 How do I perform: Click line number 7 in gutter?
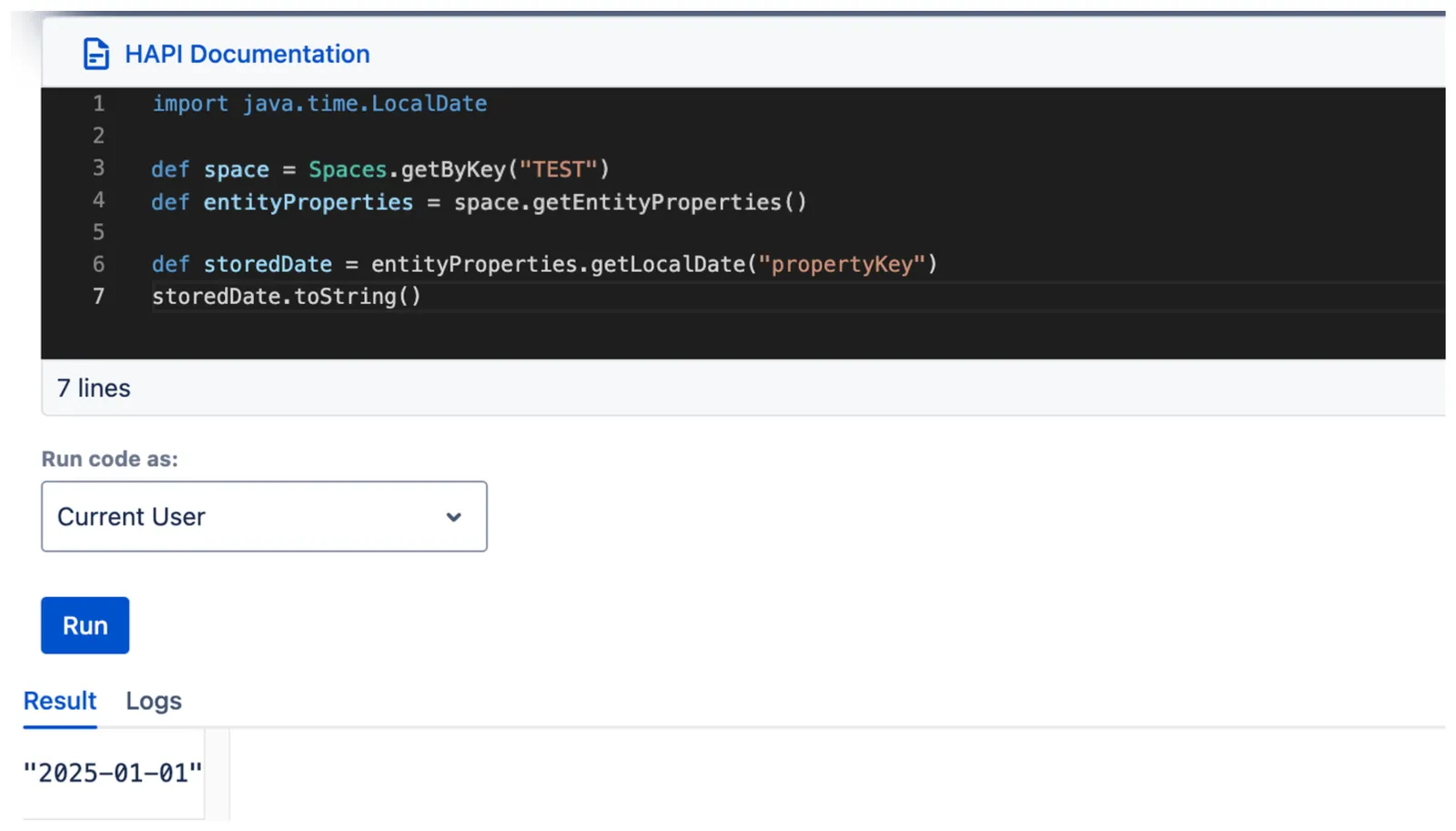point(98,296)
